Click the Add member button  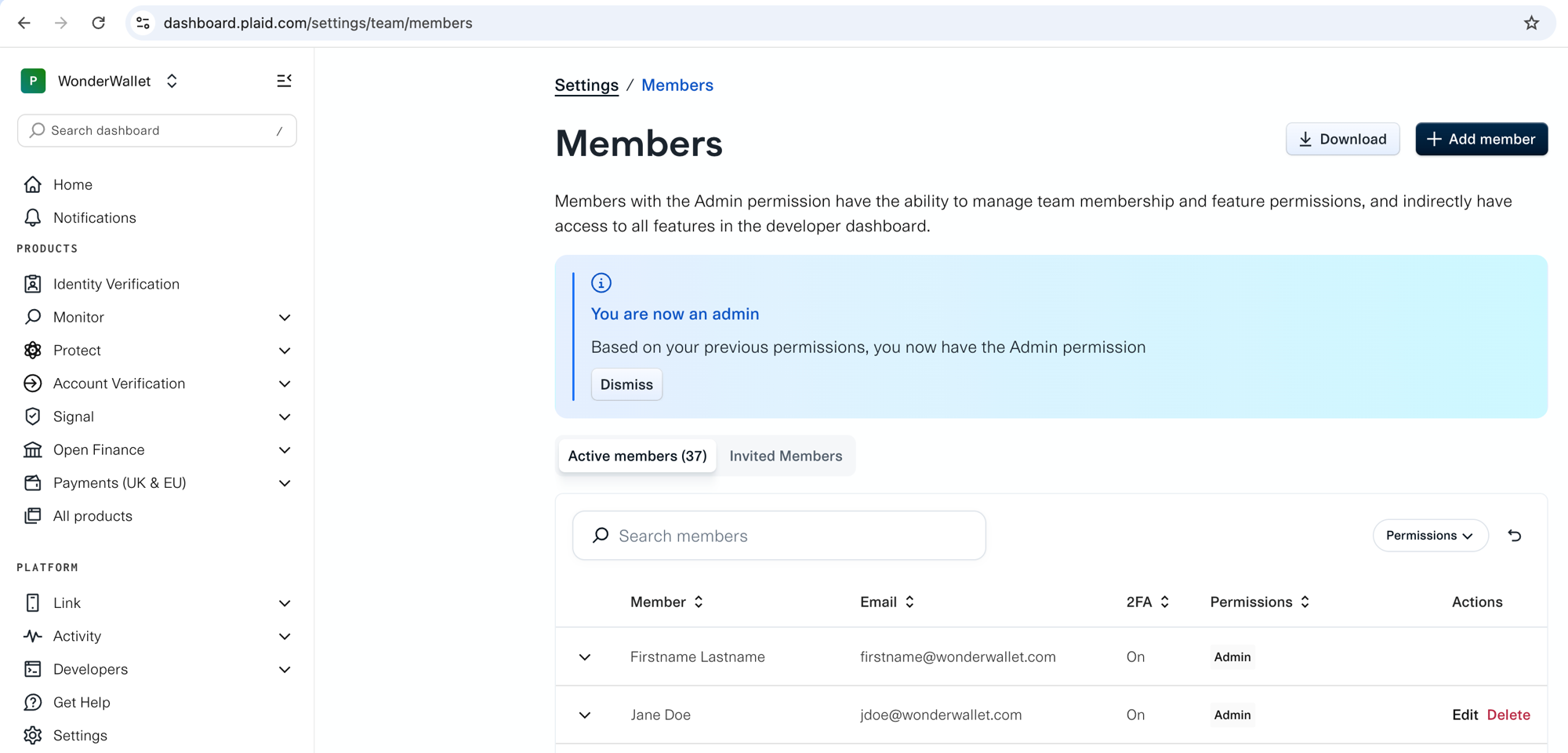pyautogui.click(x=1481, y=139)
